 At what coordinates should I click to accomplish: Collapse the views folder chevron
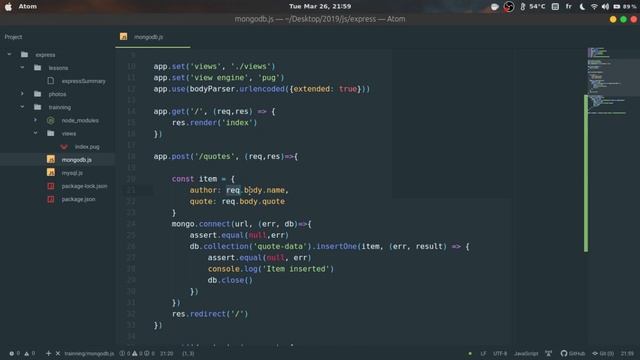36,133
